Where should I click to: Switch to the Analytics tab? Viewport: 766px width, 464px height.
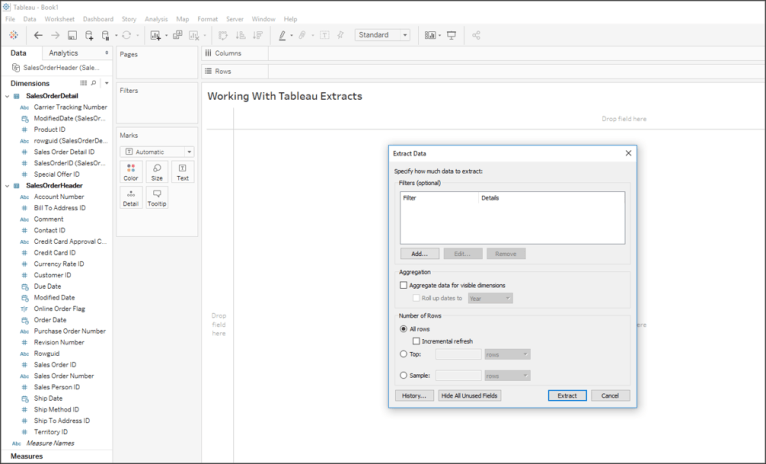coord(64,53)
